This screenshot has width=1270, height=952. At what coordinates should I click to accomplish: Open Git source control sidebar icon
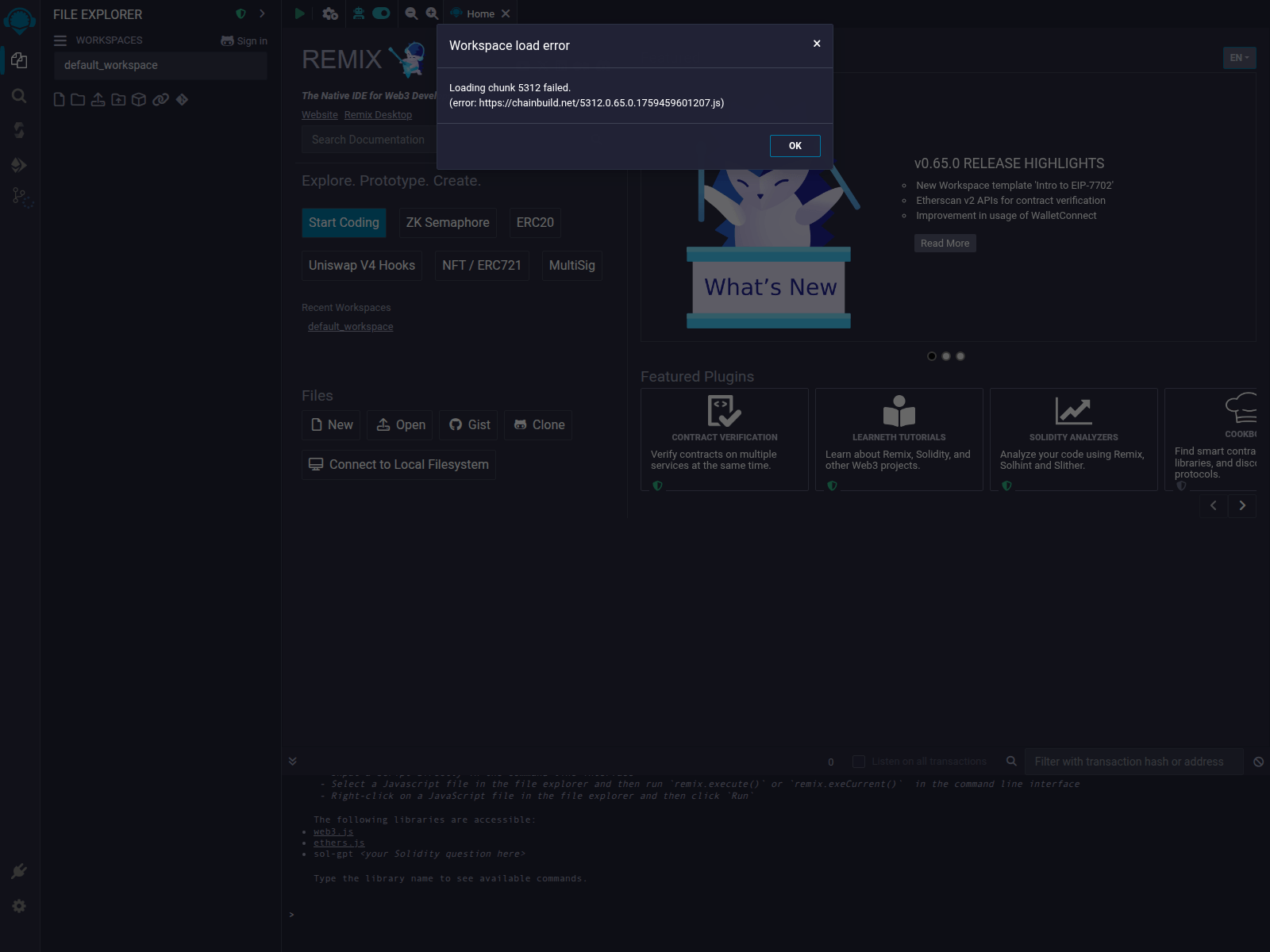(x=21, y=198)
